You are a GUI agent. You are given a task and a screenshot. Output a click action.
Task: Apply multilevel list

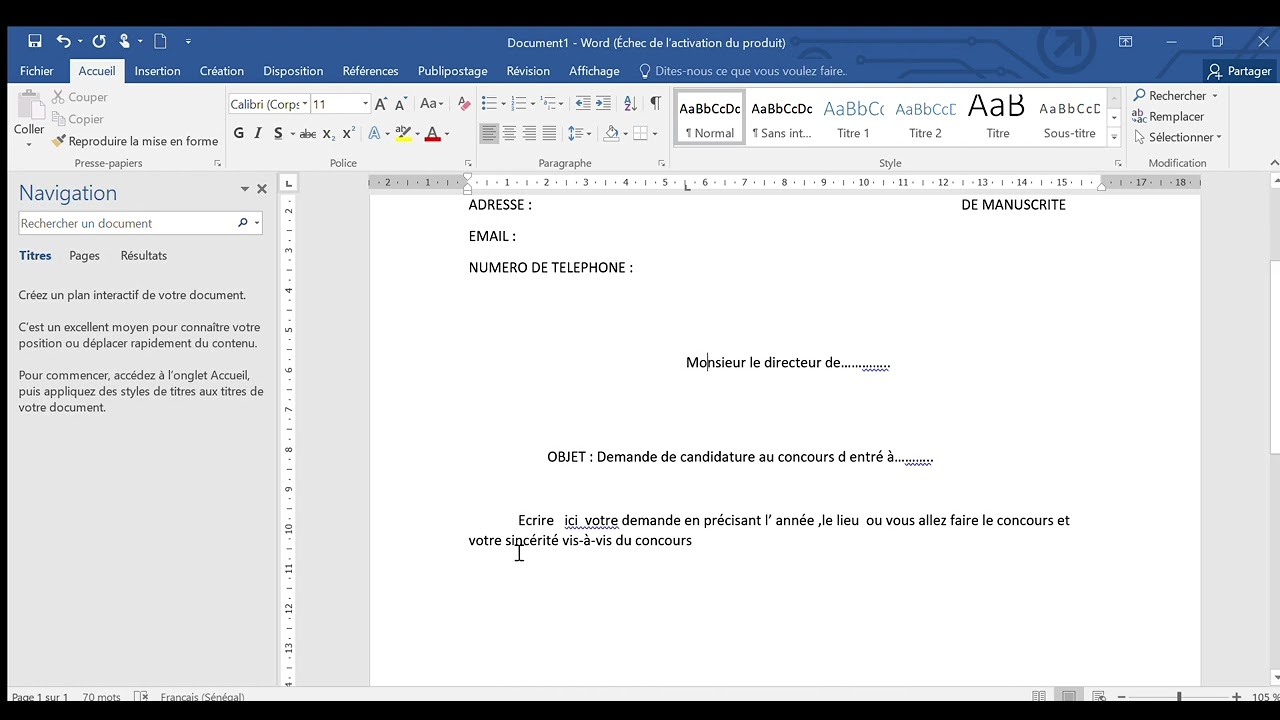pyautogui.click(x=550, y=104)
